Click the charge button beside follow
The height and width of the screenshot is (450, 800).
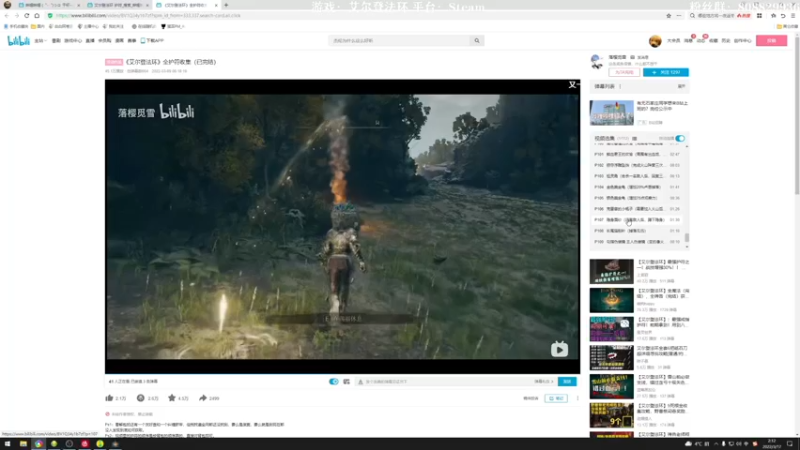click(x=624, y=72)
